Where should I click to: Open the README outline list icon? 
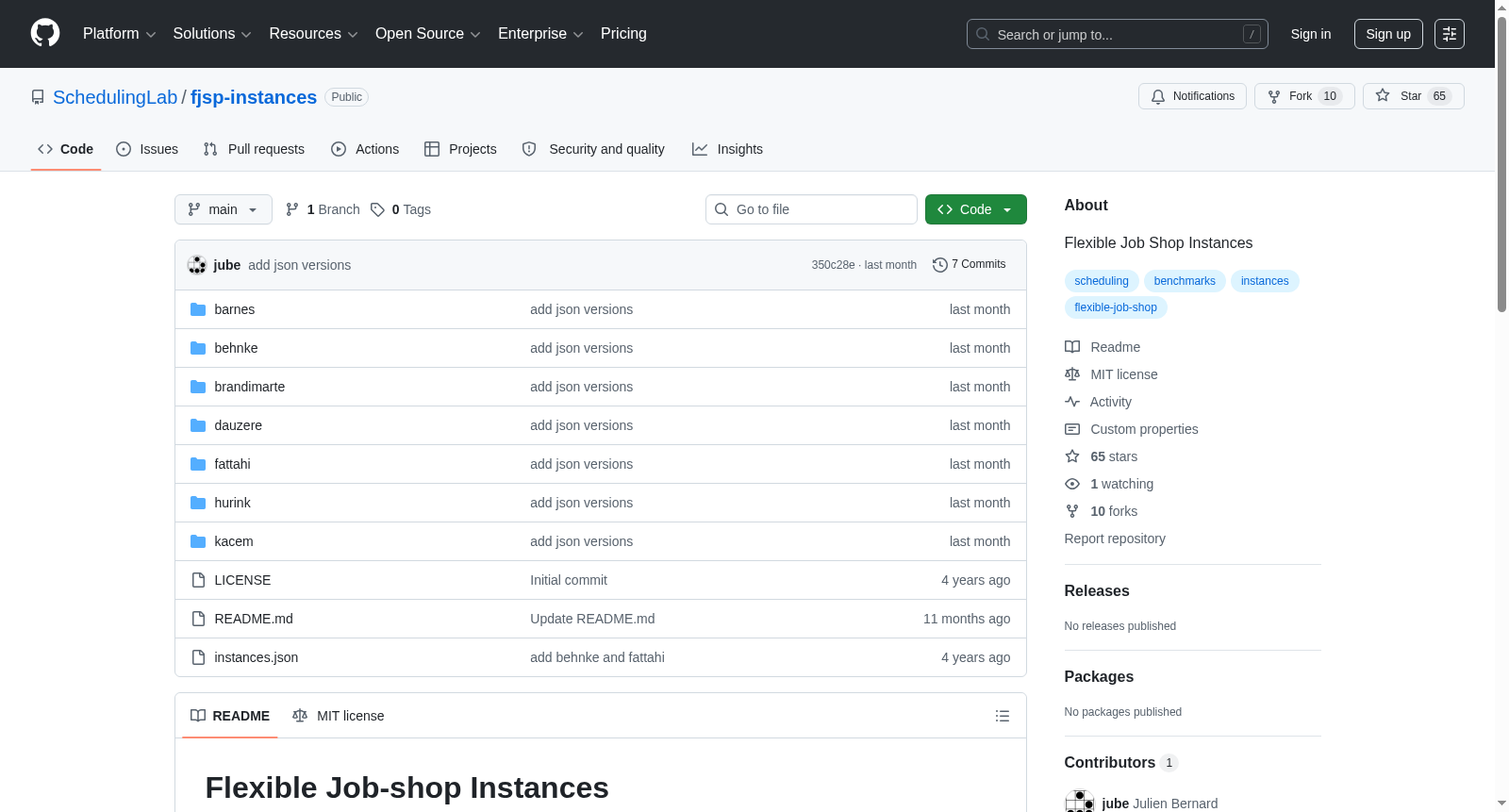click(x=1003, y=716)
